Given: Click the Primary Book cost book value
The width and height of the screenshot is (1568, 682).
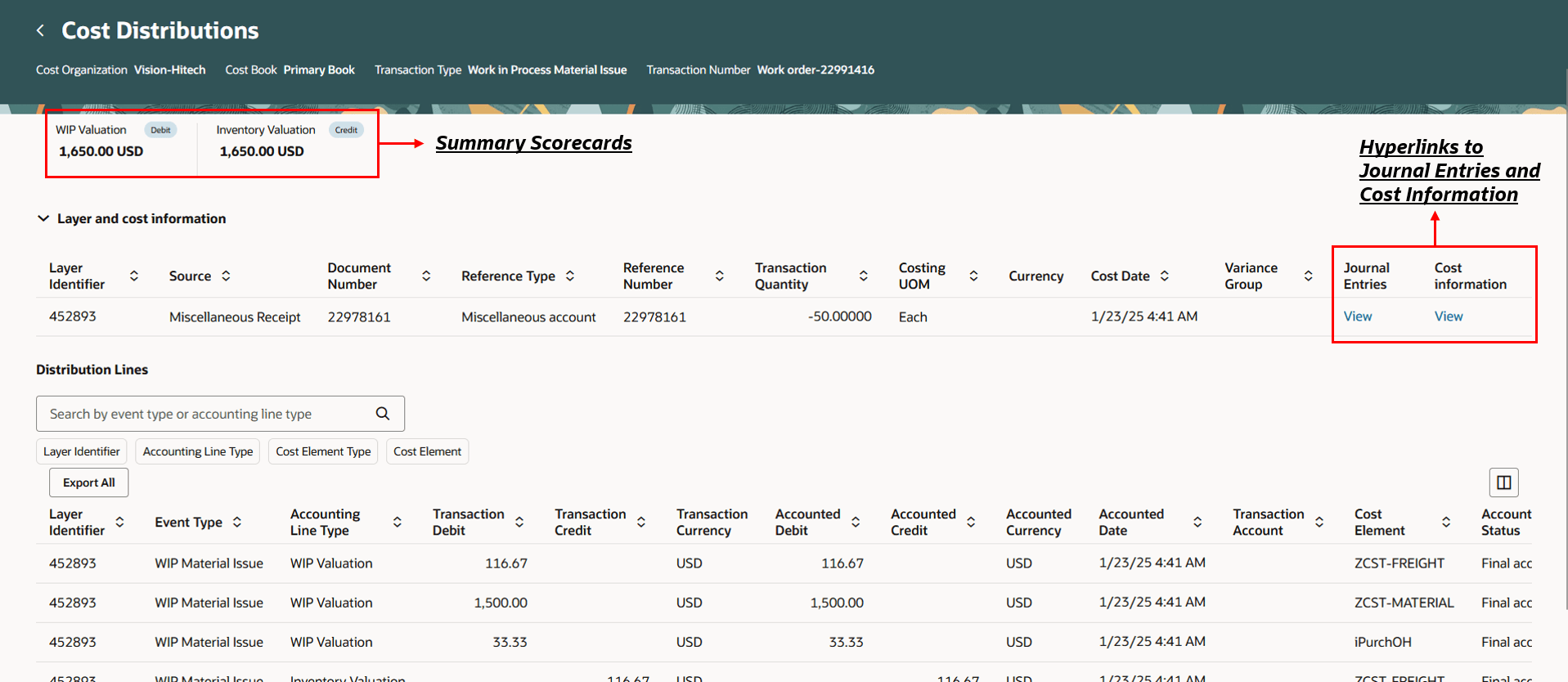Looking at the screenshot, I should (319, 70).
